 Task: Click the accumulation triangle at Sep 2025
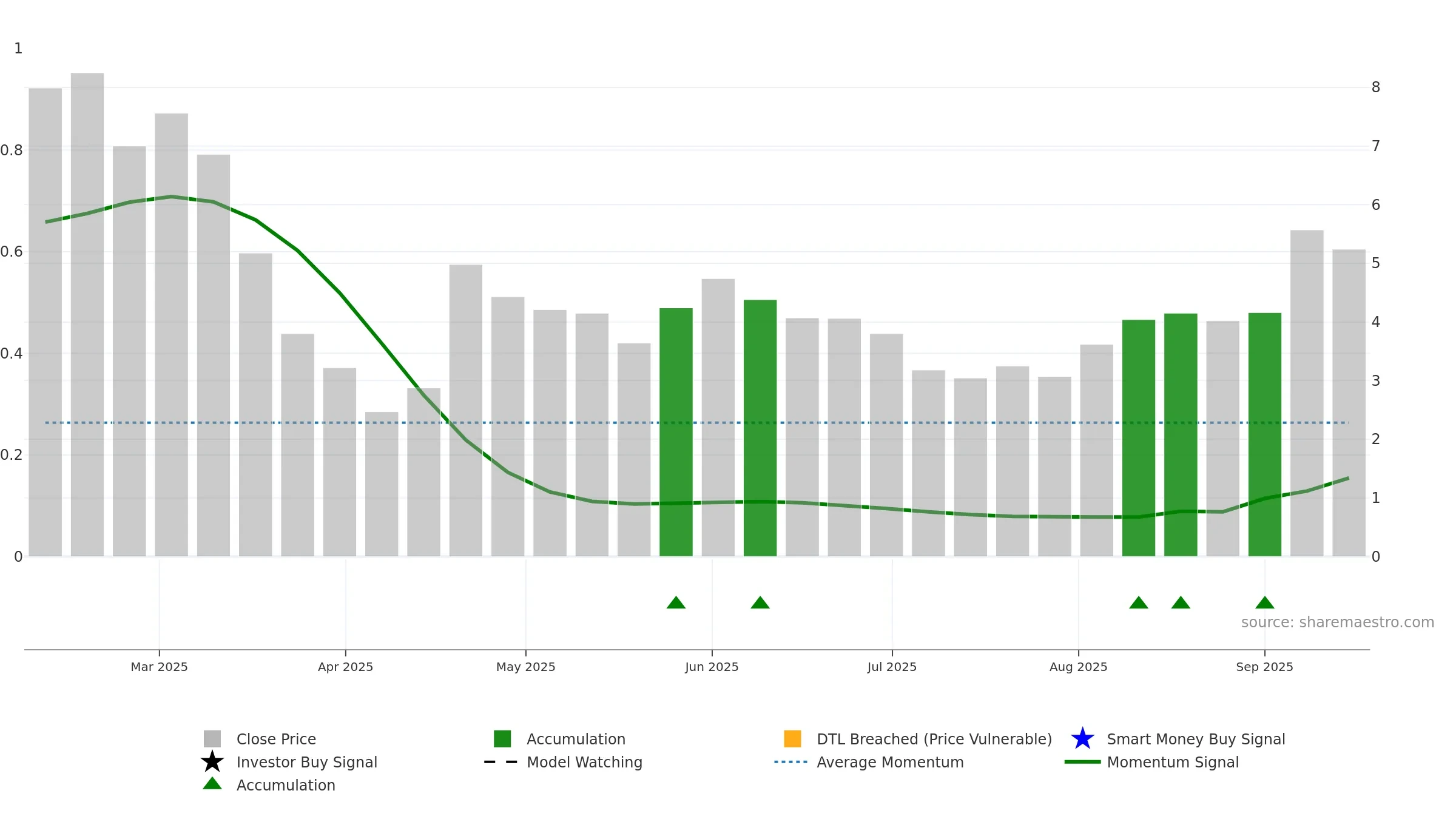click(1265, 602)
